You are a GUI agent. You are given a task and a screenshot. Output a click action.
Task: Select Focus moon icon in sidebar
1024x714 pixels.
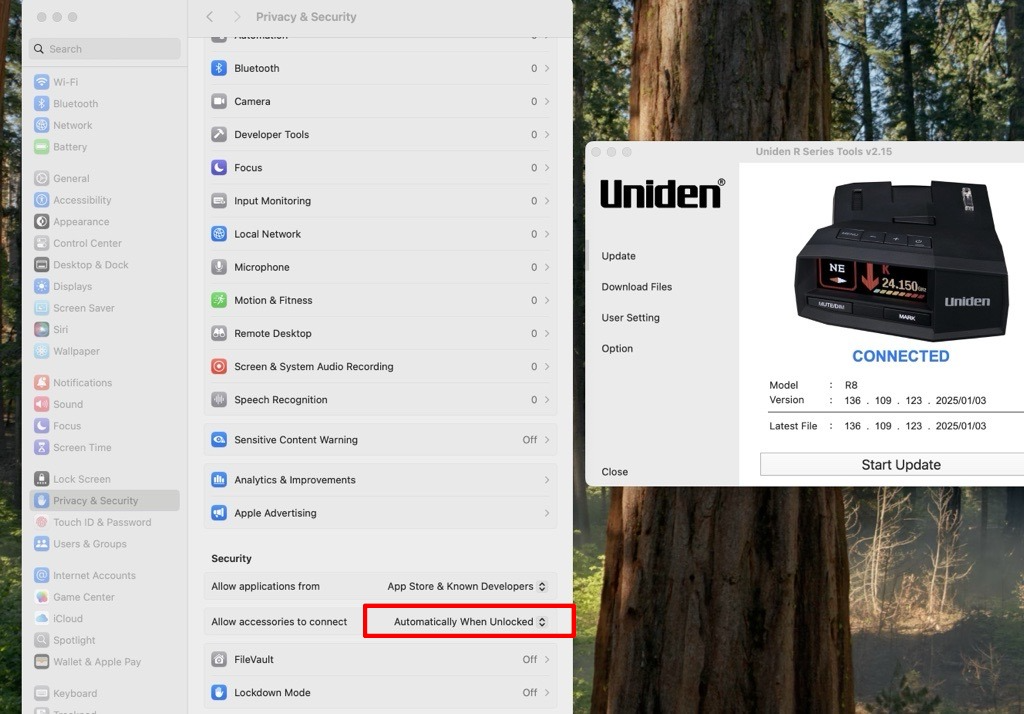point(42,425)
